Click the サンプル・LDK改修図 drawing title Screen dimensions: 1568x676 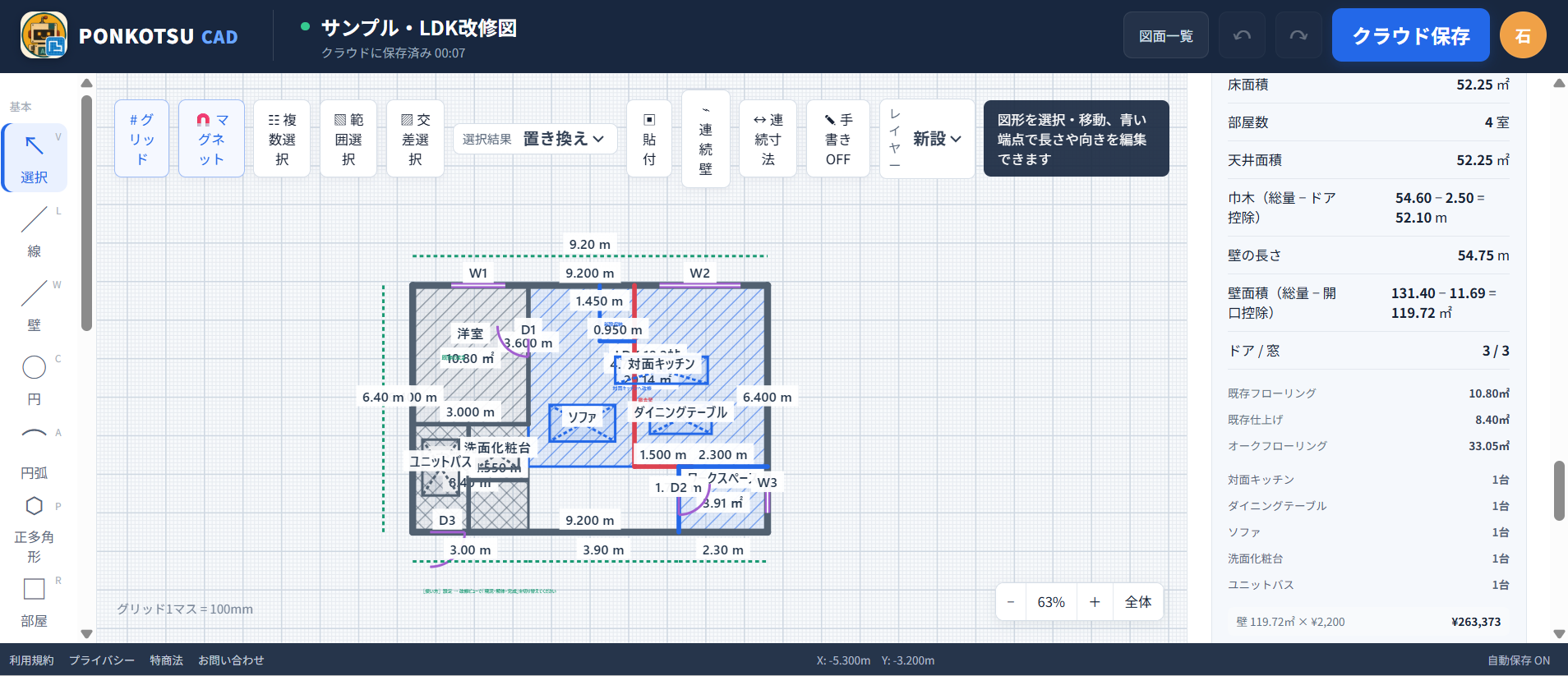tap(419, 28)
